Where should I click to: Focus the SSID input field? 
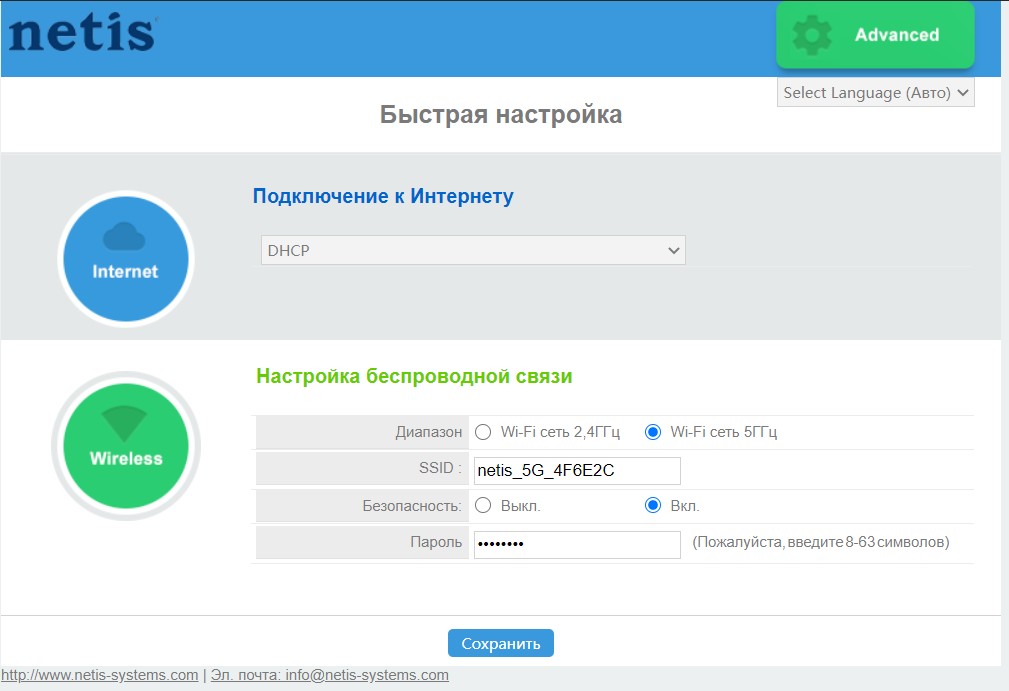coord(577,470)
